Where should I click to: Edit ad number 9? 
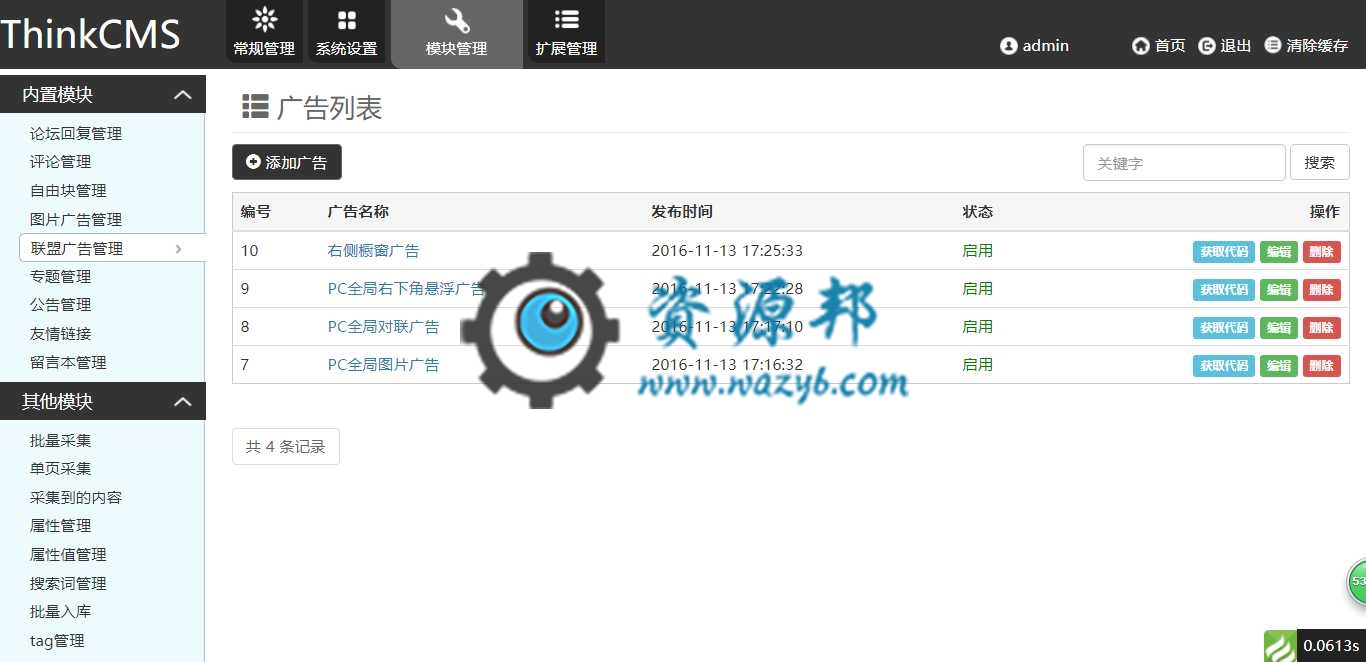pos(1279,290)
